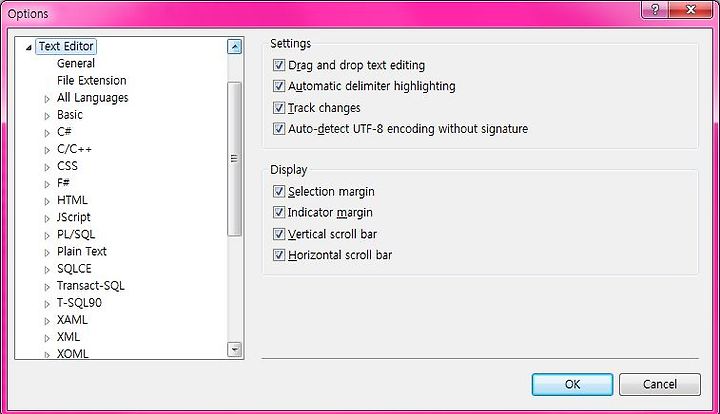The image size is (720, 414).
Task: Expand the JScript node arrow
Action: tap(47, 218)
